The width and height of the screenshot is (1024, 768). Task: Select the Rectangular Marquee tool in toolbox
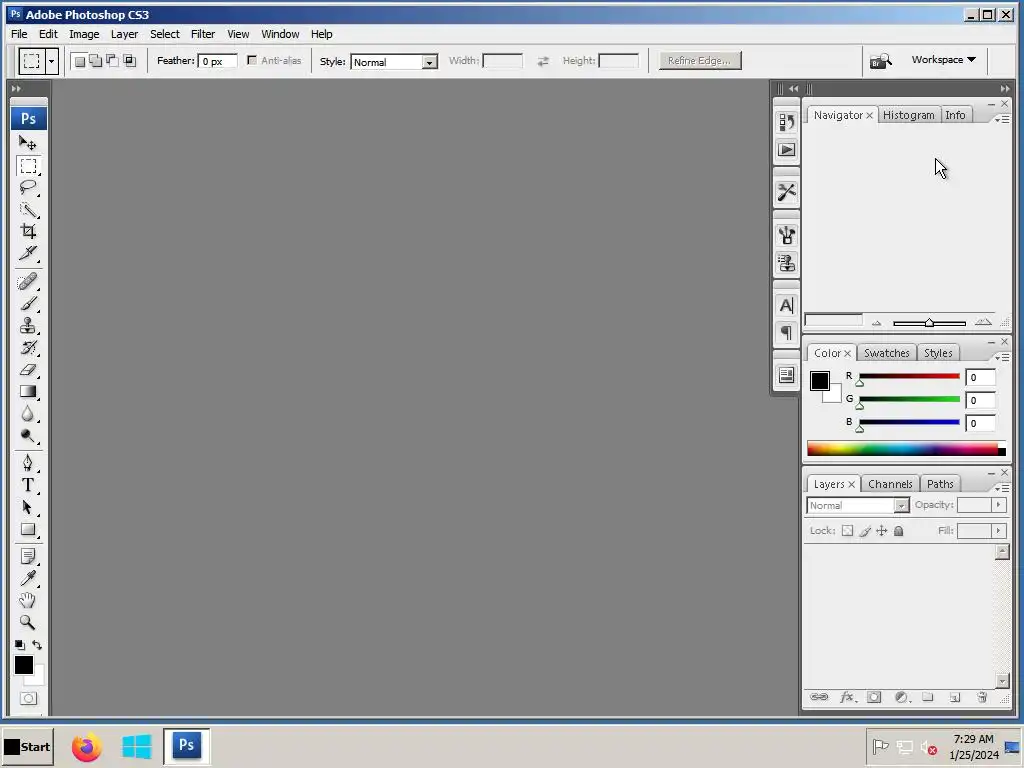pos(27,166)
